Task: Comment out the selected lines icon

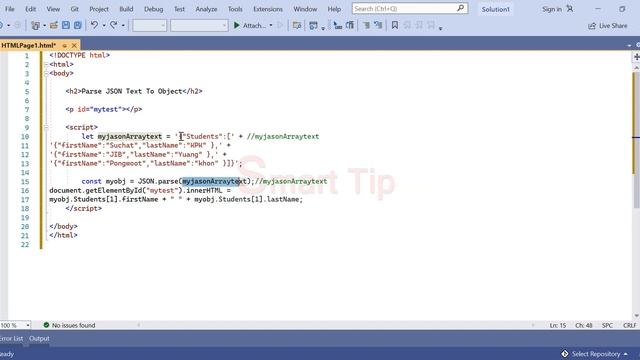Action: point(366,26)
